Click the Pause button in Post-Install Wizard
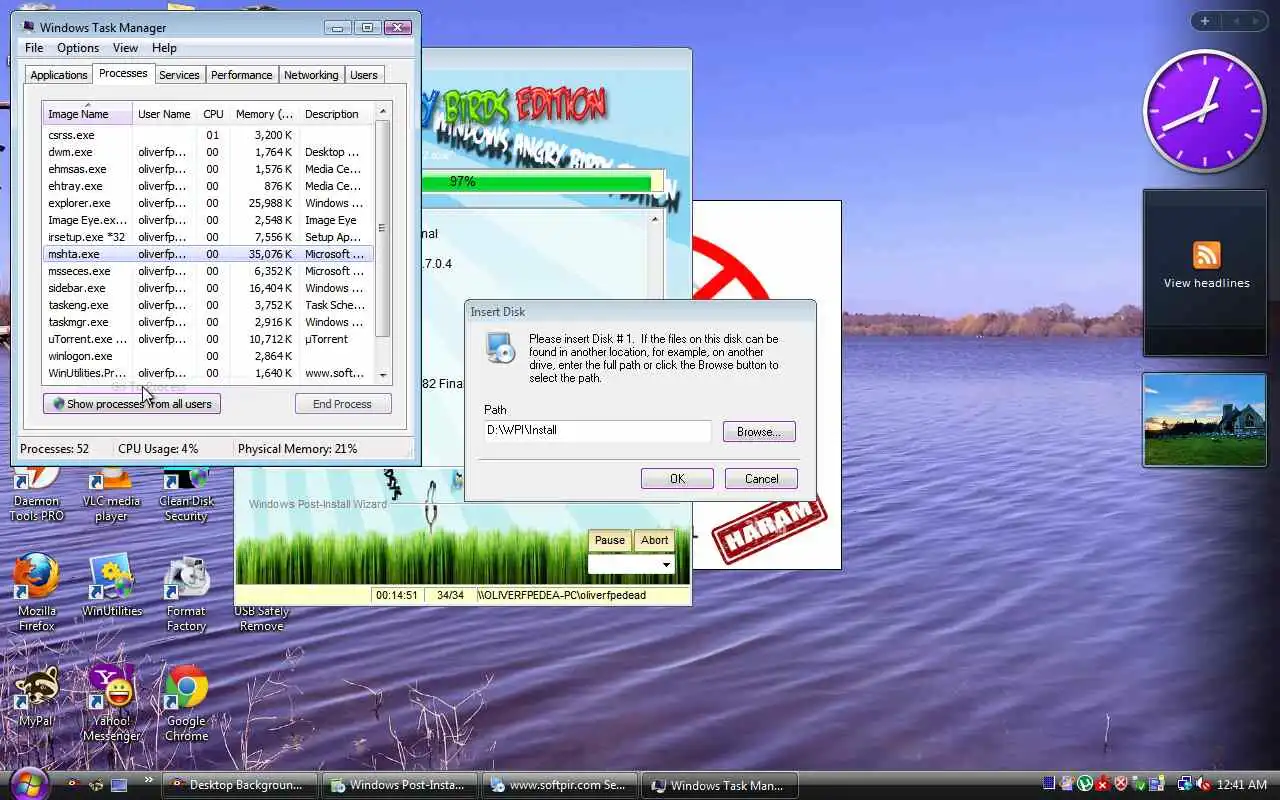This screenshot has width=1280, height=800. (610, 540)
